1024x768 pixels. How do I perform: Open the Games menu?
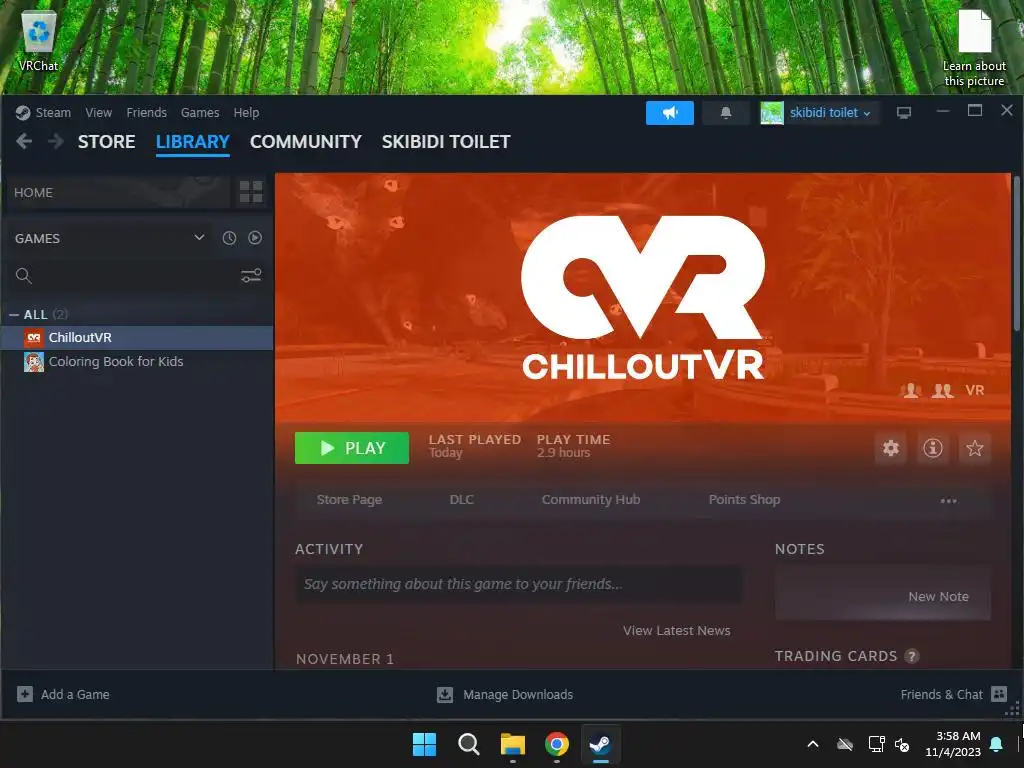click(x=200, y=112)
